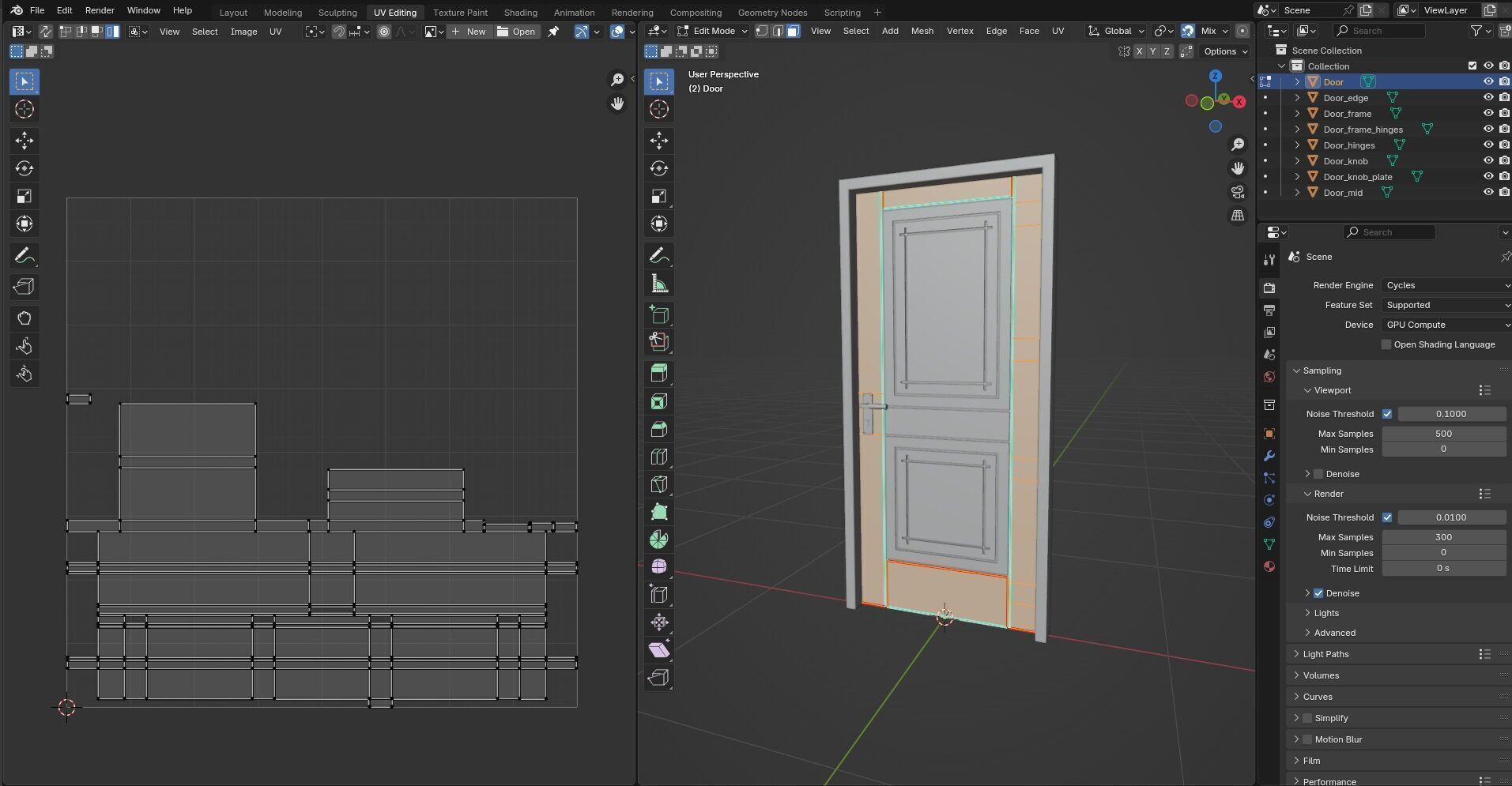The height and width of the screenshot is (786, 1512).
Task: Adjust render Max Samples field 300
Action: coord(1443,537)
